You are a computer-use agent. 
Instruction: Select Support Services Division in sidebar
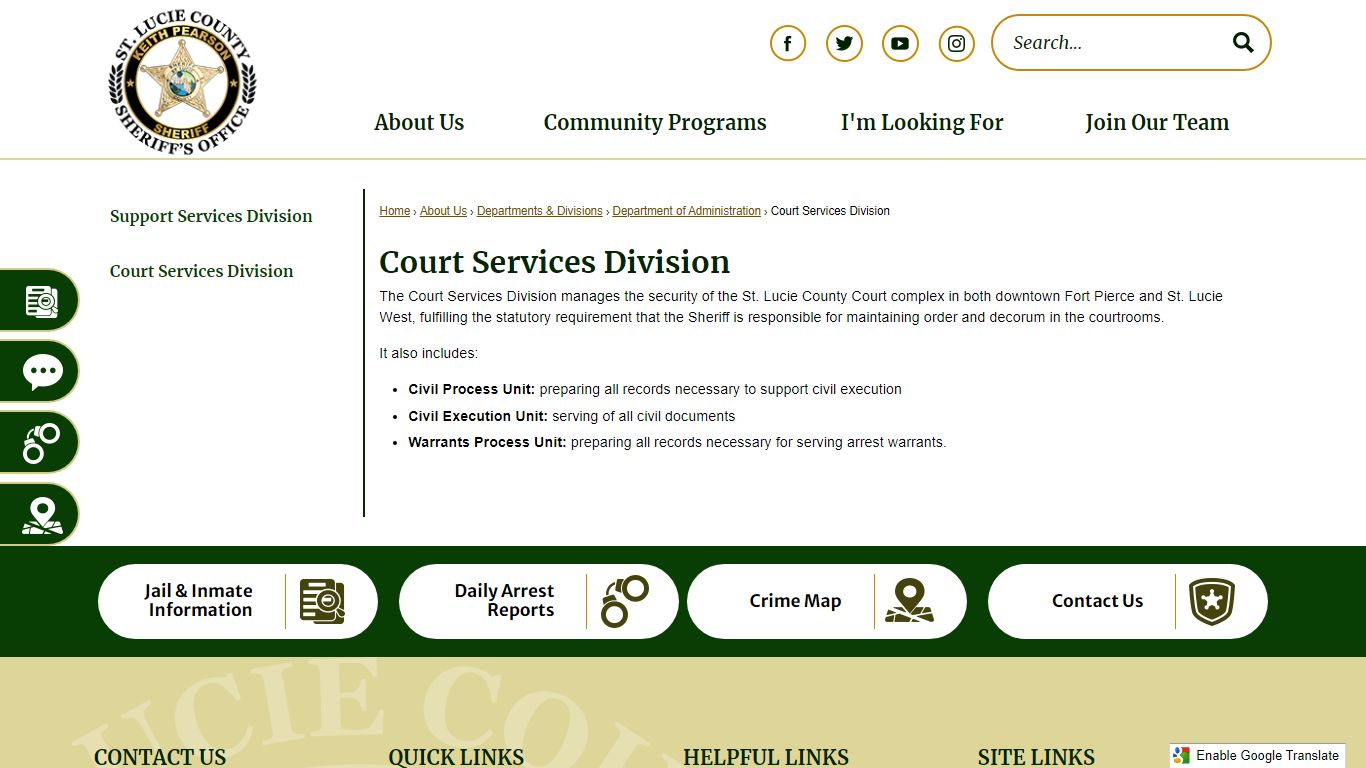click(x=211, y=216)
